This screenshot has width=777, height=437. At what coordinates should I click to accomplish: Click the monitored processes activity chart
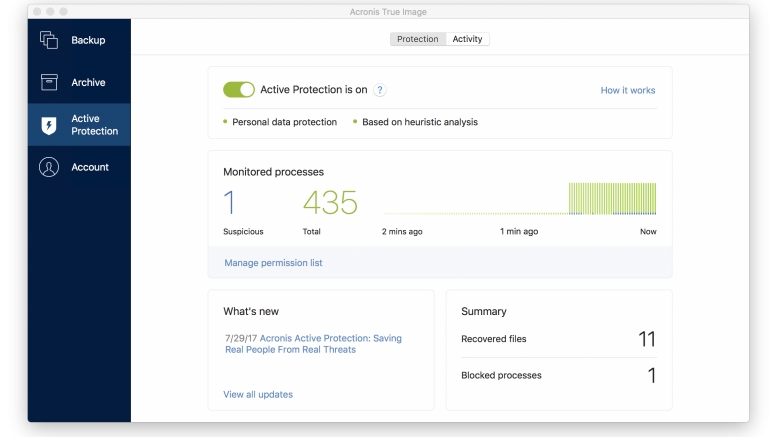(x=519, y=199)
